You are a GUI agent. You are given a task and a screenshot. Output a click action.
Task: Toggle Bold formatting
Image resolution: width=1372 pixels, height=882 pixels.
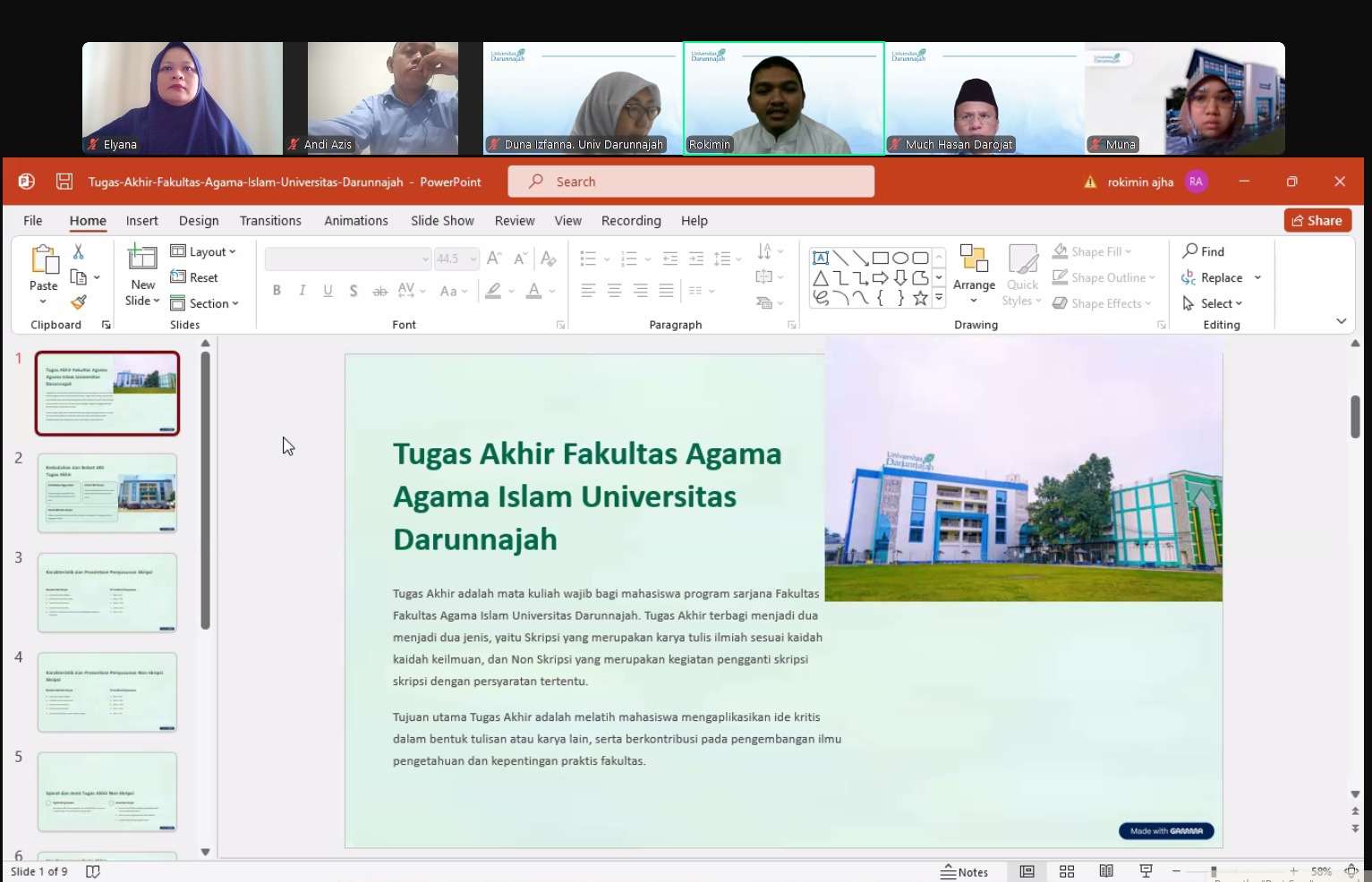(x=277, y=291)
